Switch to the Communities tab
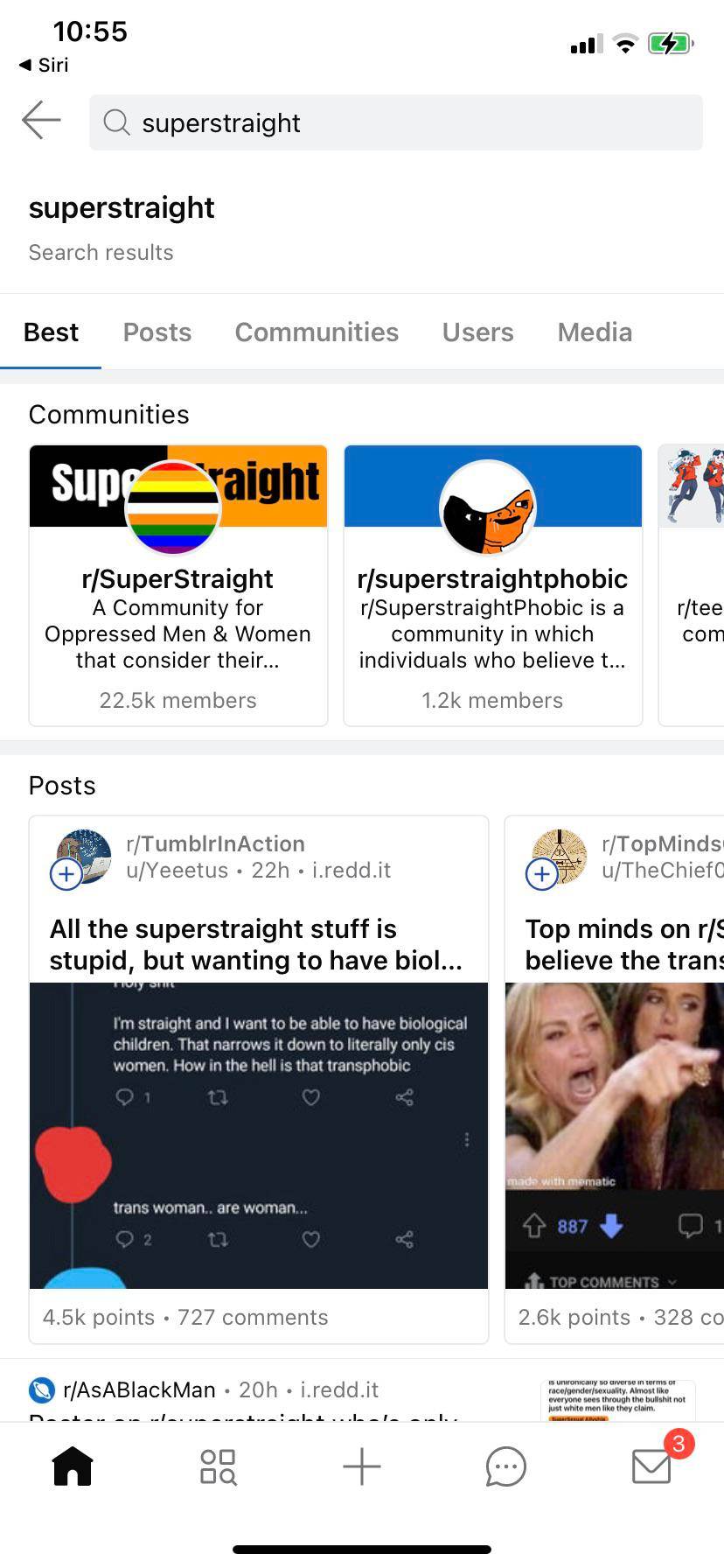The width and height of the screenshot is (724, 1568). point(317,332)
